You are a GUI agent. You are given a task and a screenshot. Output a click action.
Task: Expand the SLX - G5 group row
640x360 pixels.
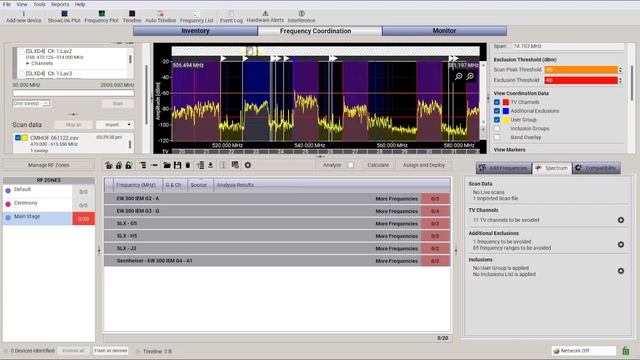coord(277,224)
